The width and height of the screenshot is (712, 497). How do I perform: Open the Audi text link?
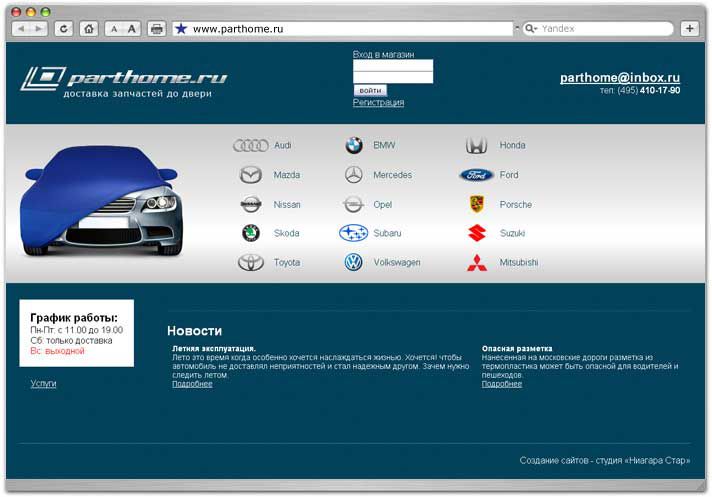pyautogui.click(x=282, y=145)
